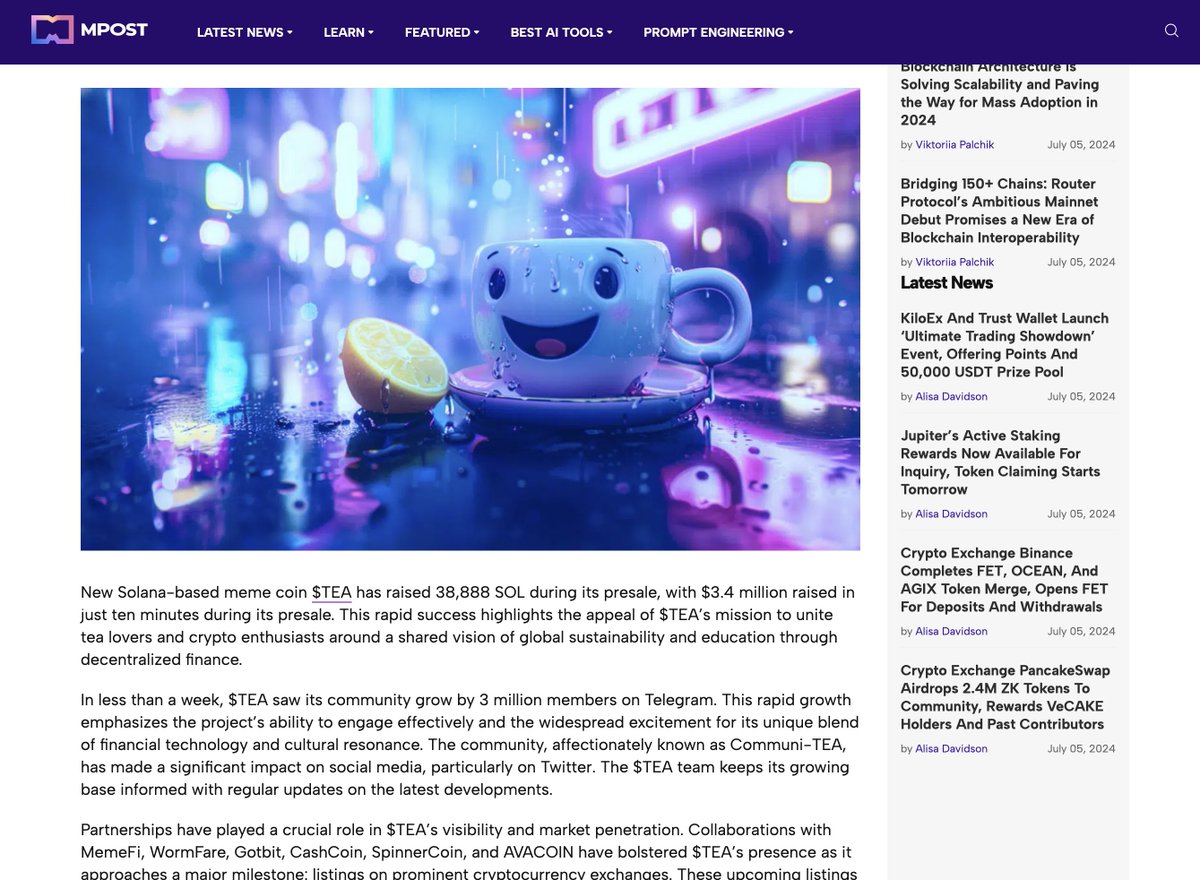Expand the Learn dropdown arrow
This screenshot has height=880, width=1200.
coord(371,32)
